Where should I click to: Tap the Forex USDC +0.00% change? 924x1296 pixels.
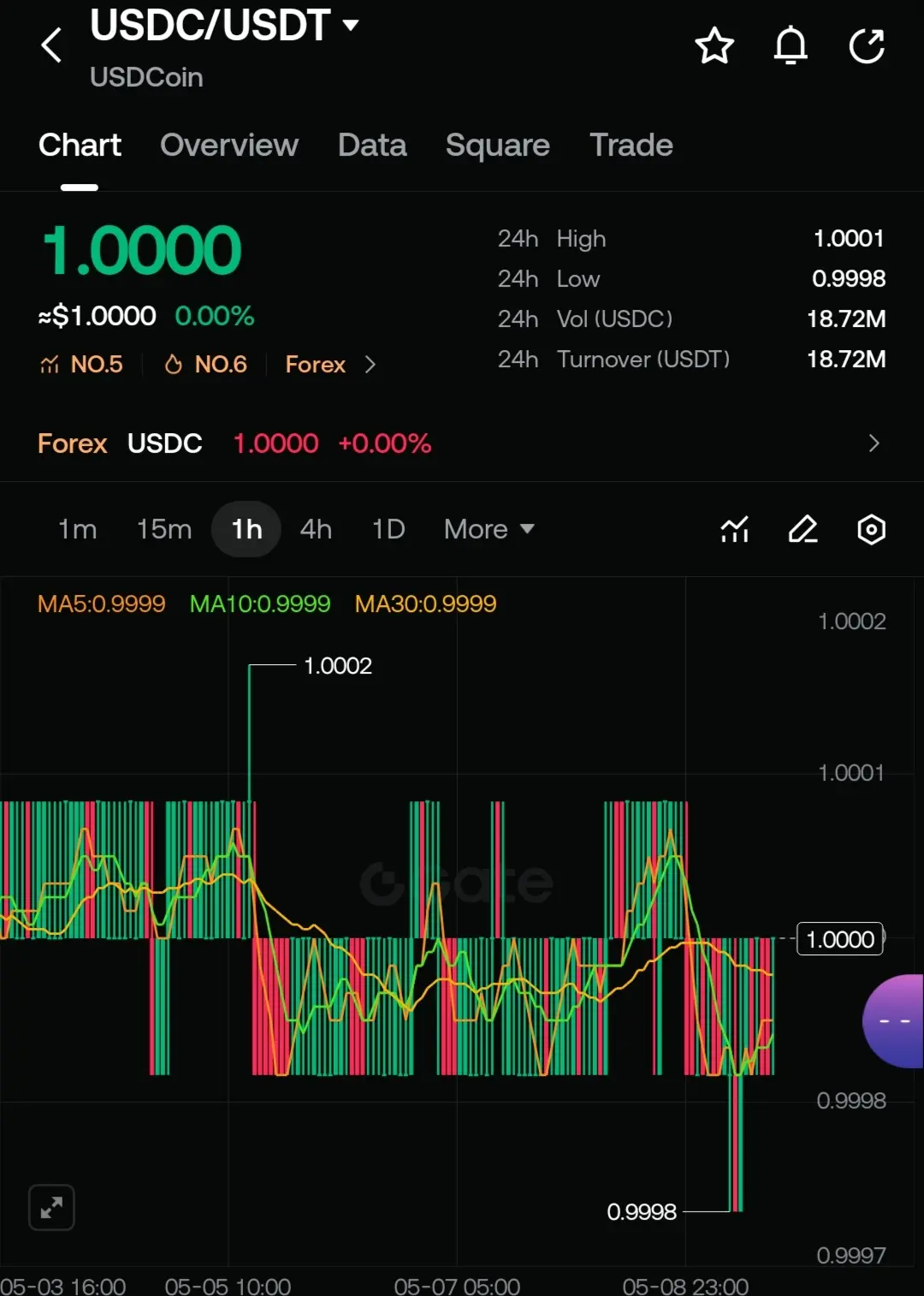[x=384, y=443]
